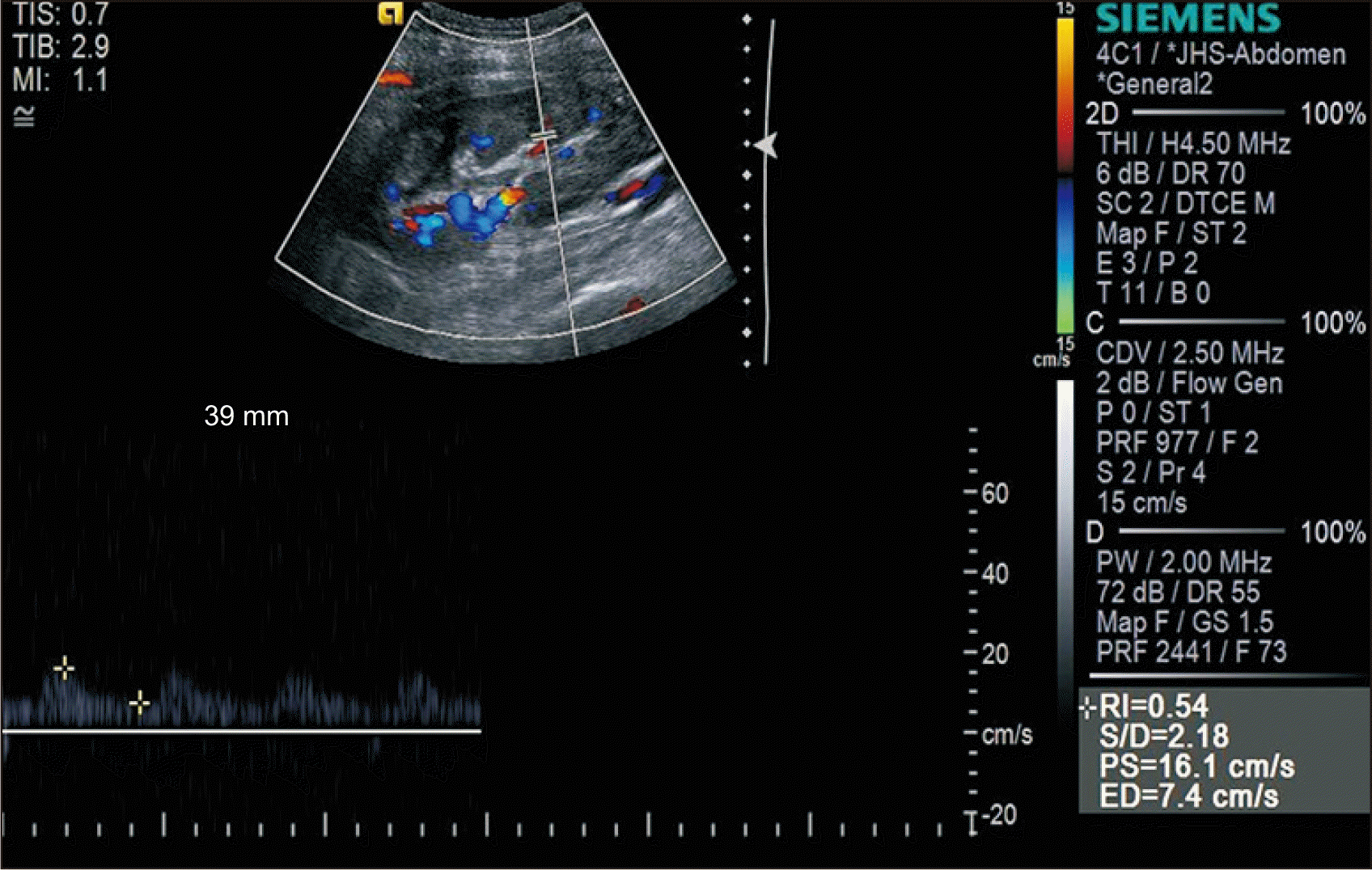The image size is (1372, 870).
Task: Click the P 0 / ST 1 setting
Action: tap(1154, 412)
